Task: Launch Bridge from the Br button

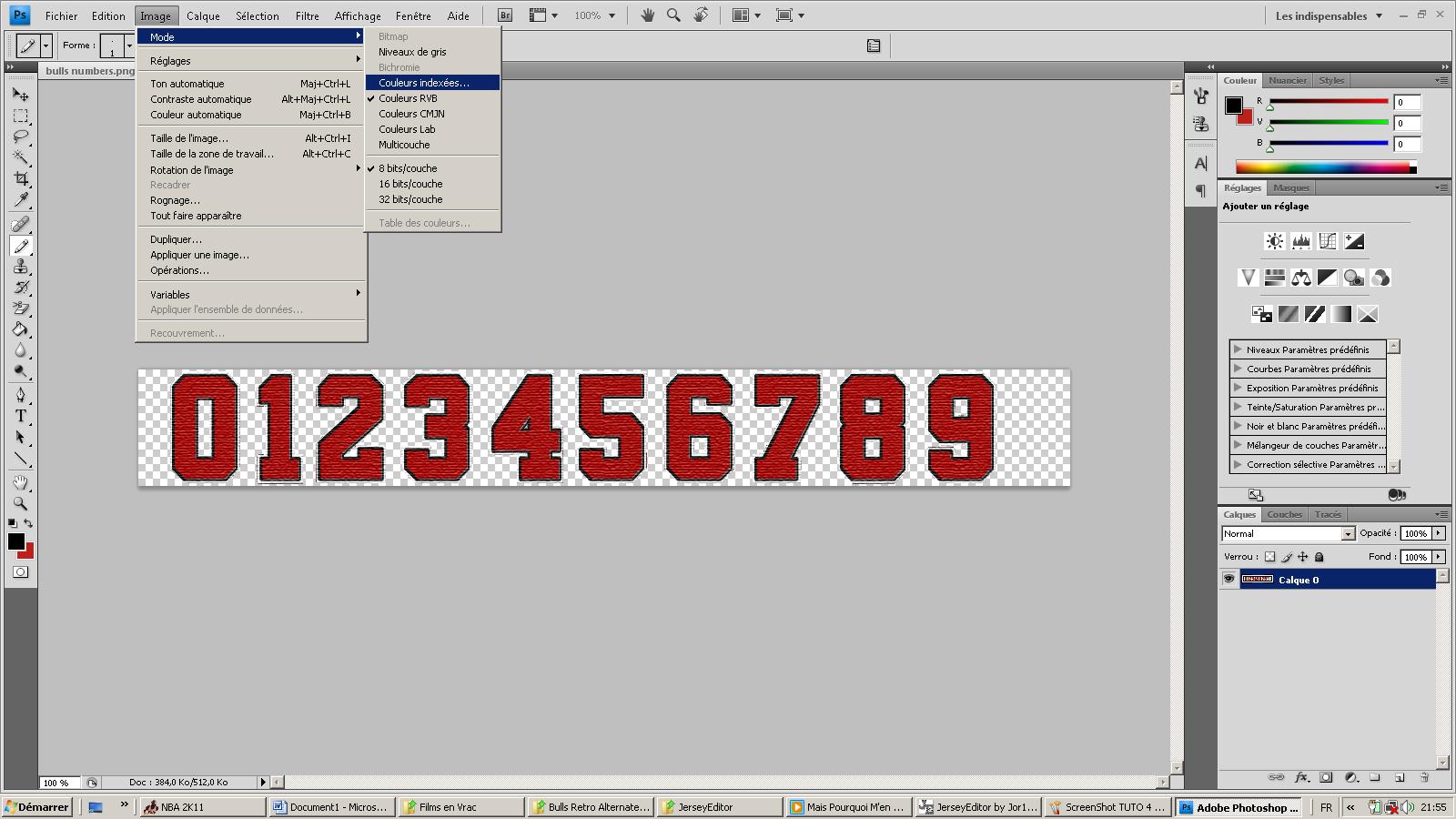Action: [505, 15]
